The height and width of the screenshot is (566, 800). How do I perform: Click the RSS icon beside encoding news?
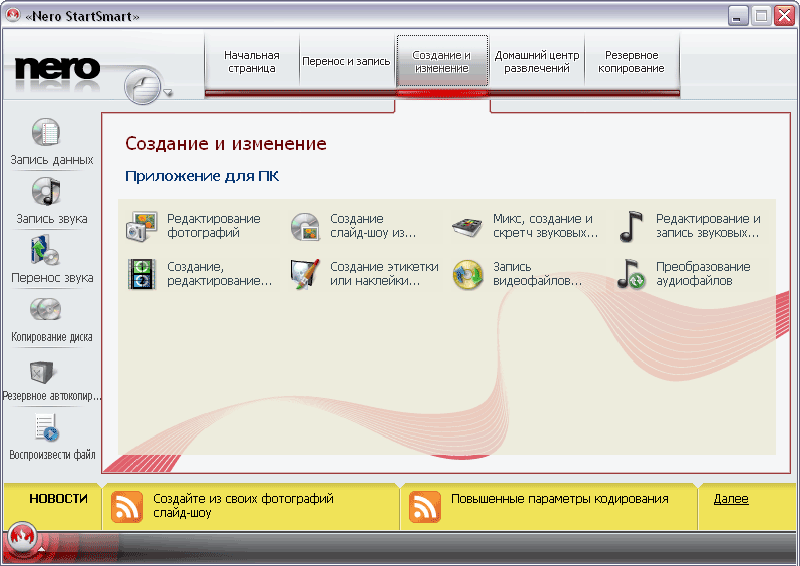point(424,507)
